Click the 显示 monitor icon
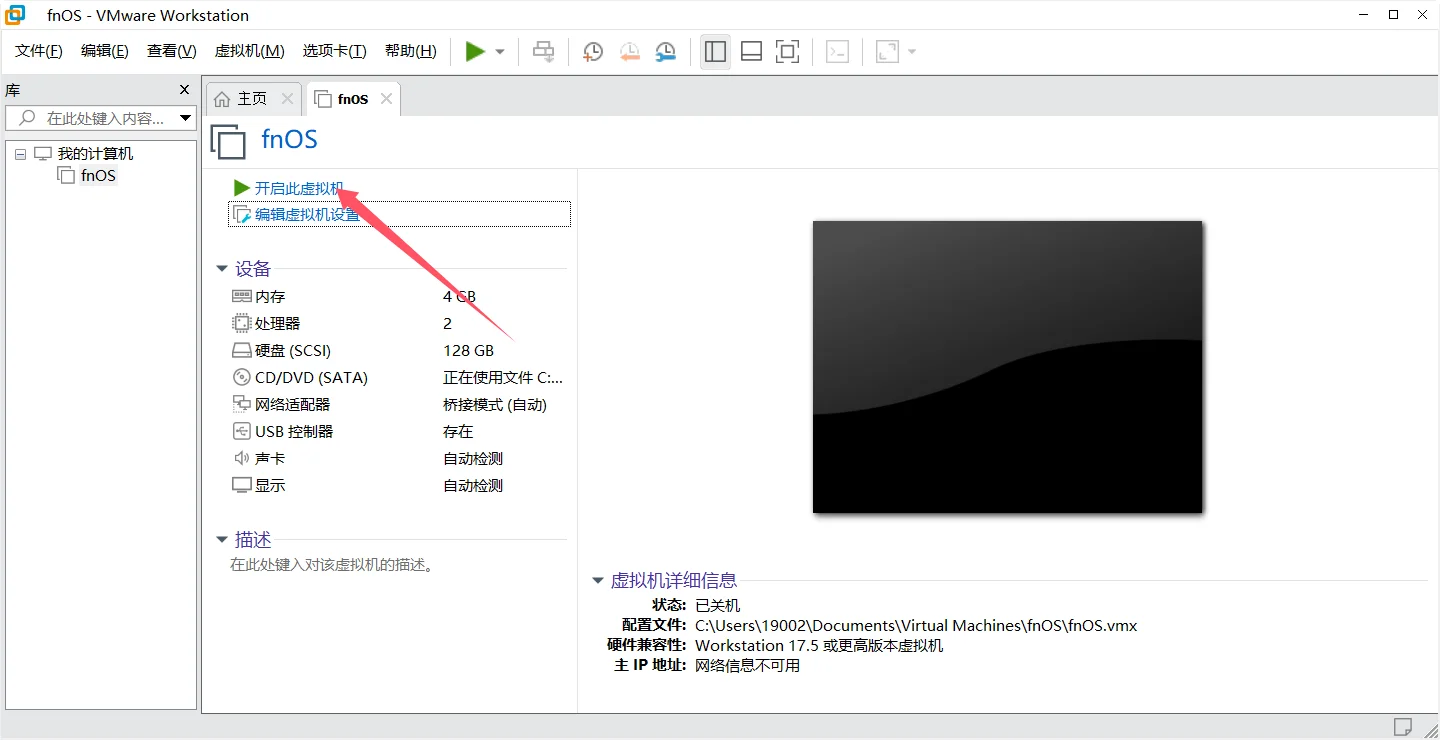The image size is (1440, 740). tap(241, 485)
